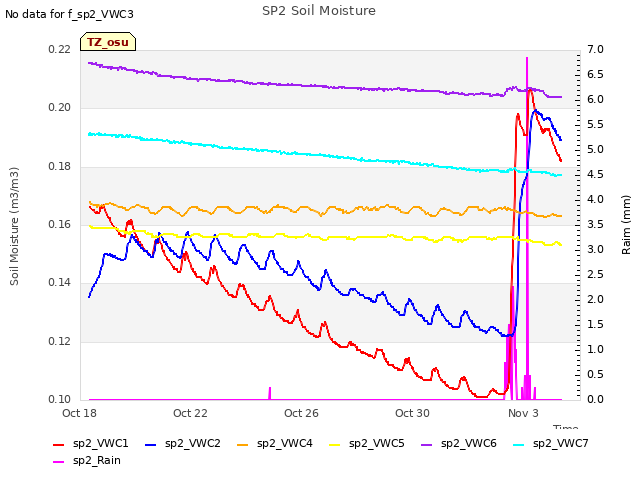Click the Raim (mm) right axis title

coord(626,225)
